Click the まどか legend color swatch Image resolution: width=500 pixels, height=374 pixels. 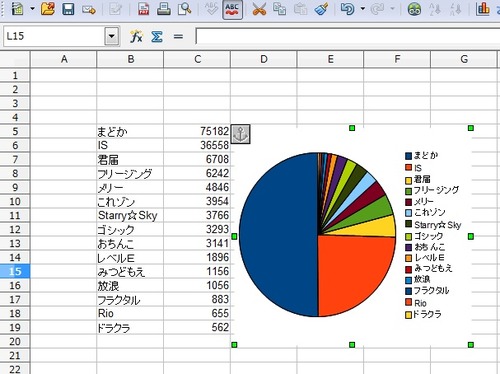(409, 156)
